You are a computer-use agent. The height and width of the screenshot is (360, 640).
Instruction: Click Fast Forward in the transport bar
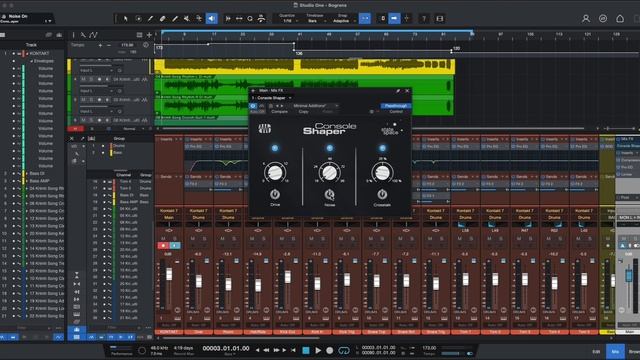(276, 350)
